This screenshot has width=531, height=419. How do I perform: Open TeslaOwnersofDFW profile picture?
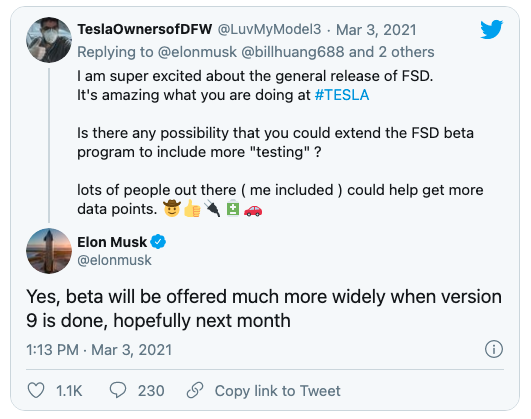[49, 40]
